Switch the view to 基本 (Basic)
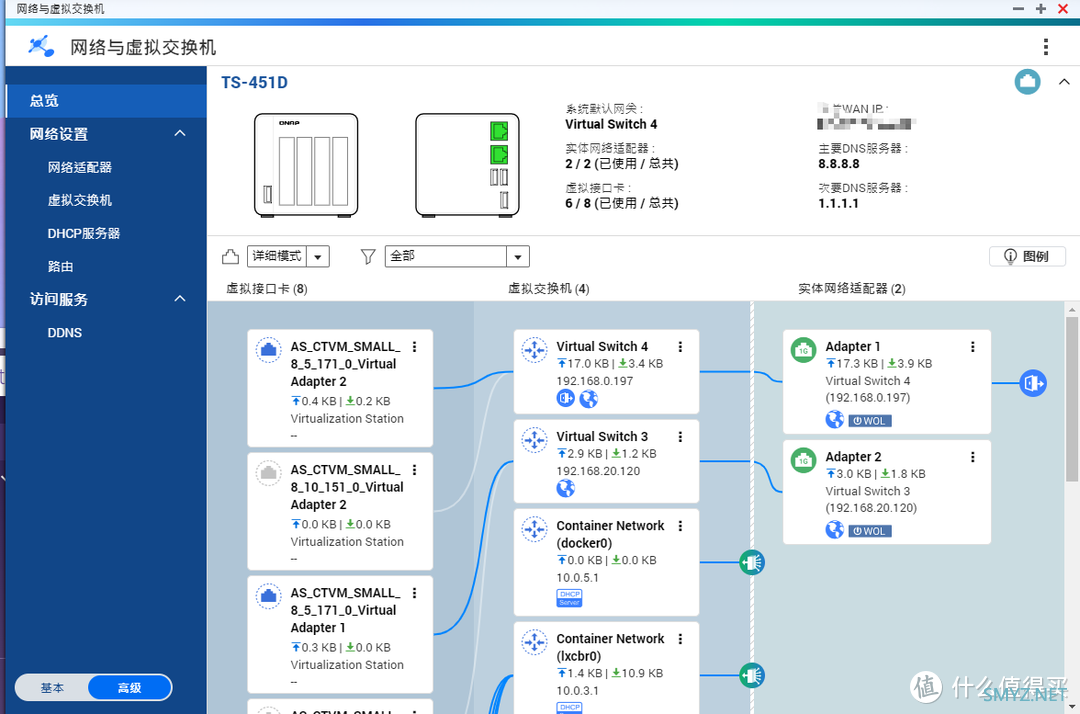 pos(52,688)
